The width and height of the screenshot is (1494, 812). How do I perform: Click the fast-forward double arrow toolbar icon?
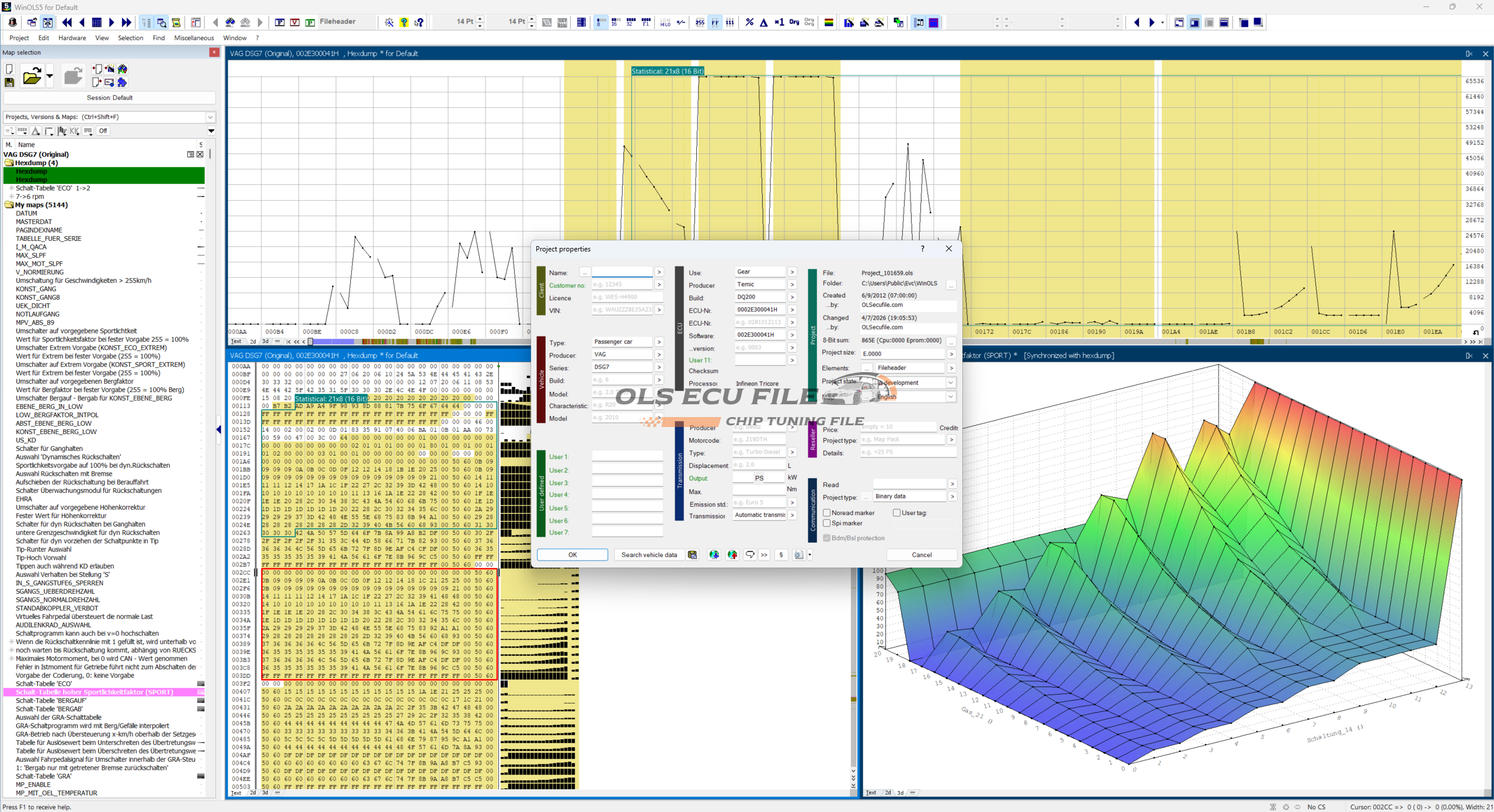tap(127, 22)
